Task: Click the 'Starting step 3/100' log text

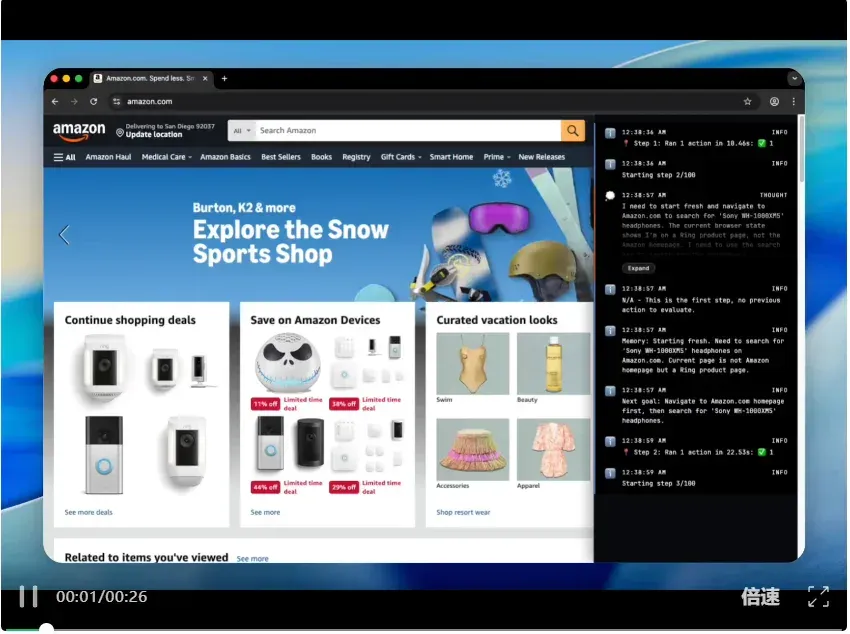Action: click(x=659, y=483)
